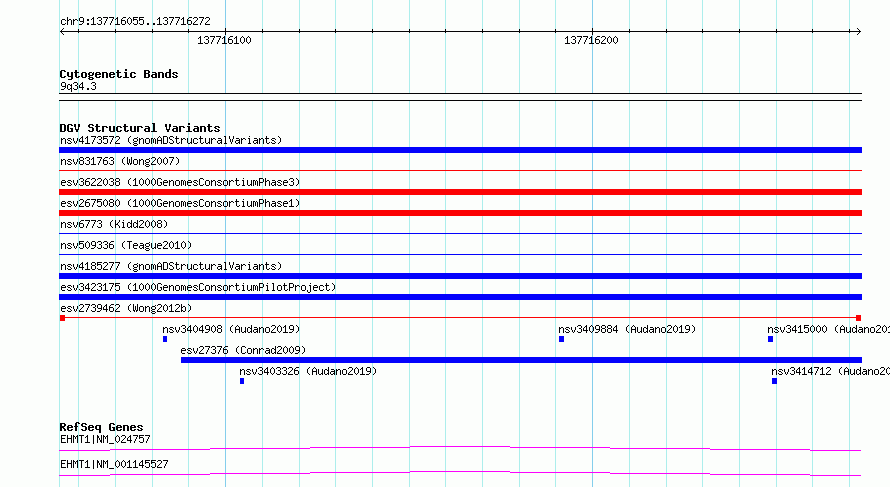The image size is (890, 487).
Task: Click the red left endpoint of esv2739462
Action: coord(62,318)
